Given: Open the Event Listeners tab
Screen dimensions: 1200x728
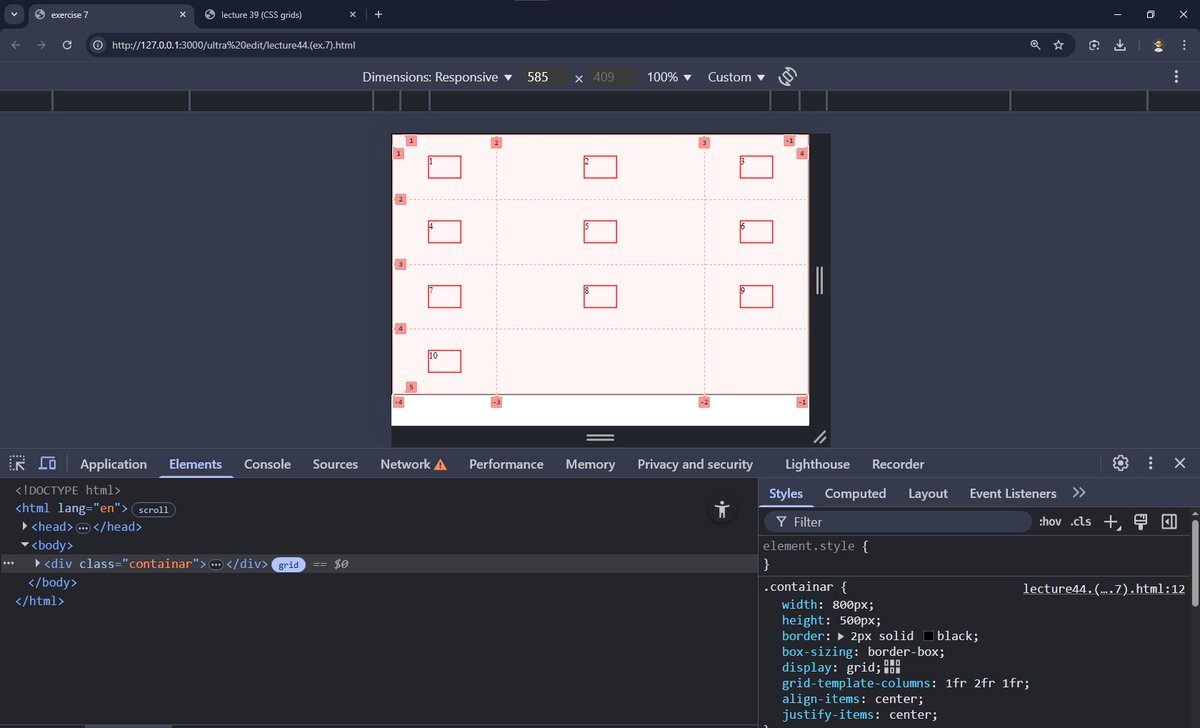Looking at the screenshot, I should click(1013, 493).
